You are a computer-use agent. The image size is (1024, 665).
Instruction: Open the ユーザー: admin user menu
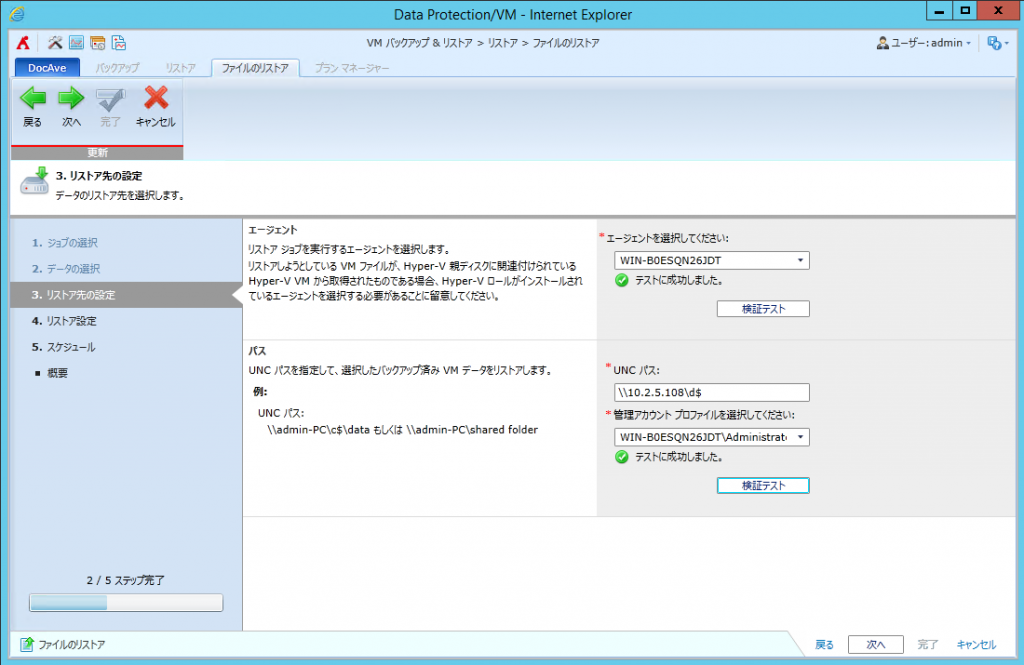[x=923, y=43]
